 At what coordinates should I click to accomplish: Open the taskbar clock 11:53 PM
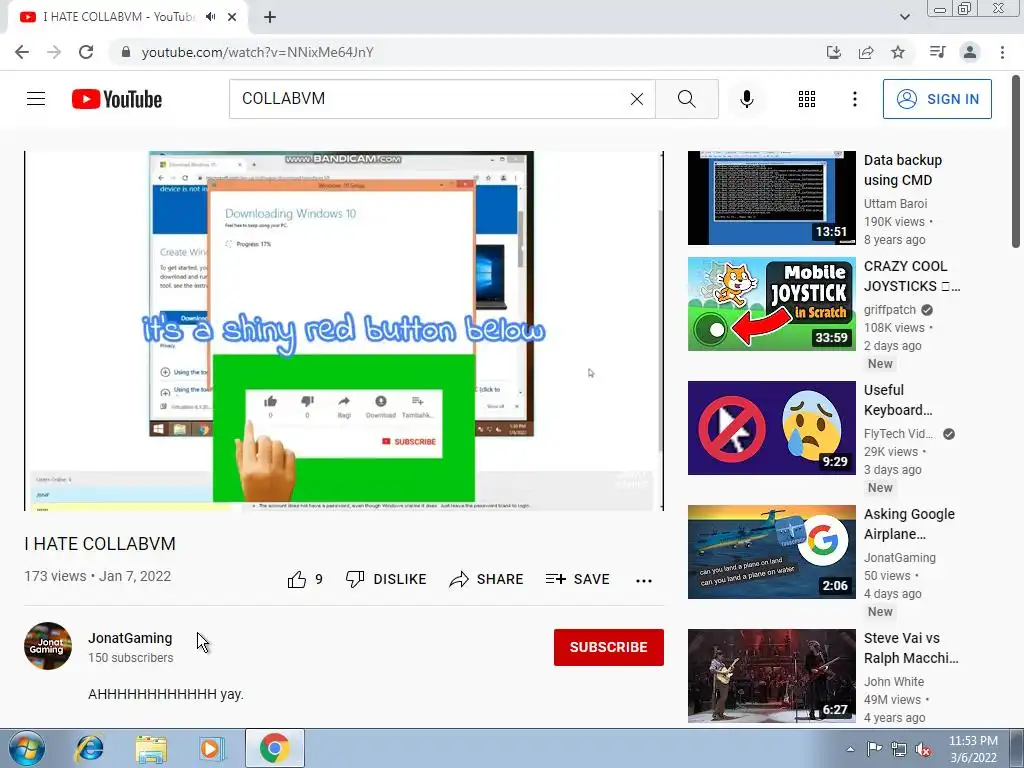973,749
